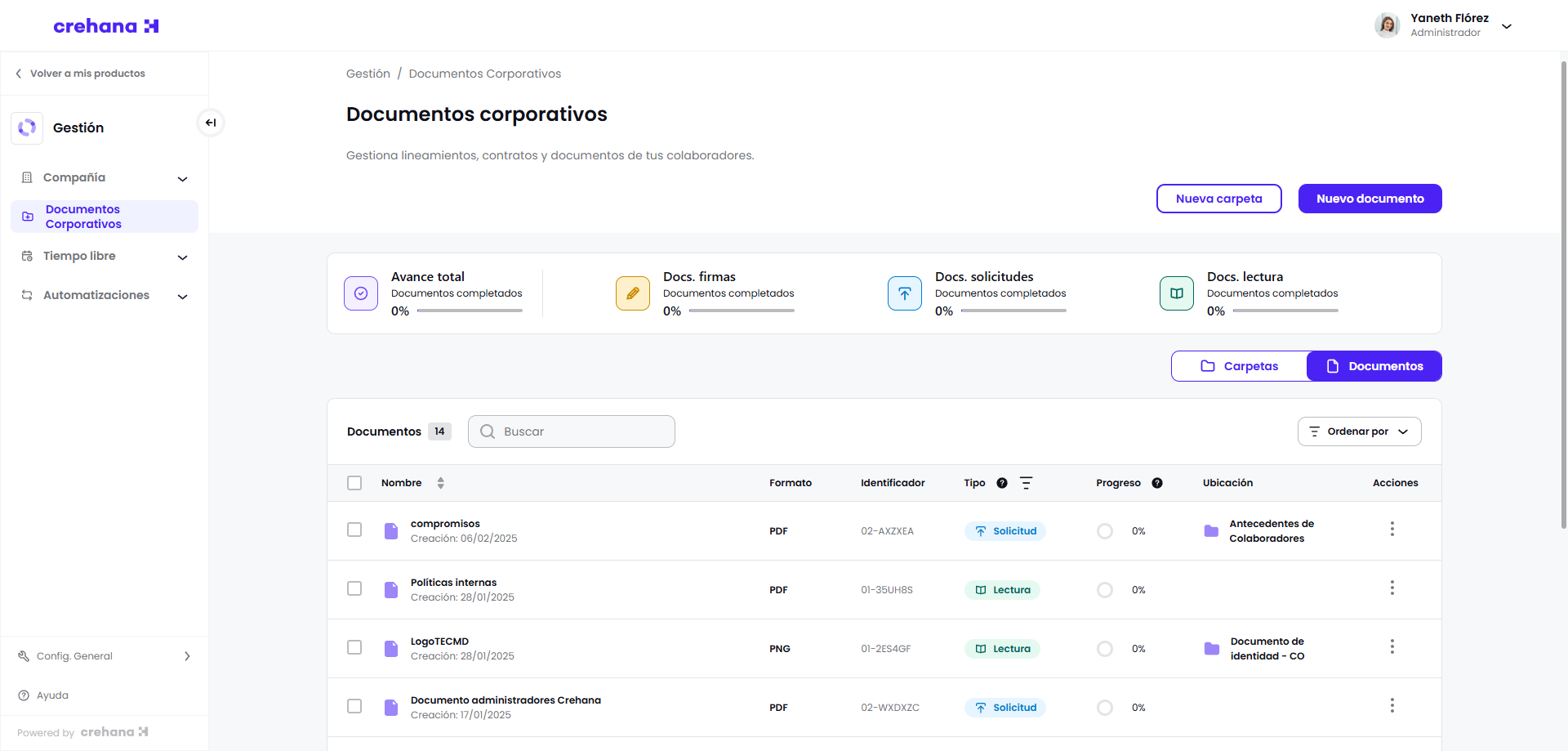Open actions menu for LogoTECMD row
The height and width of the screenshot is (751, 1568).
click(1392, 646)
